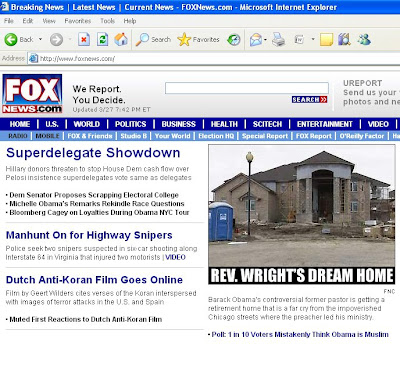
Task: Select the POLITICS navigation tab
Action: [130, 124]
